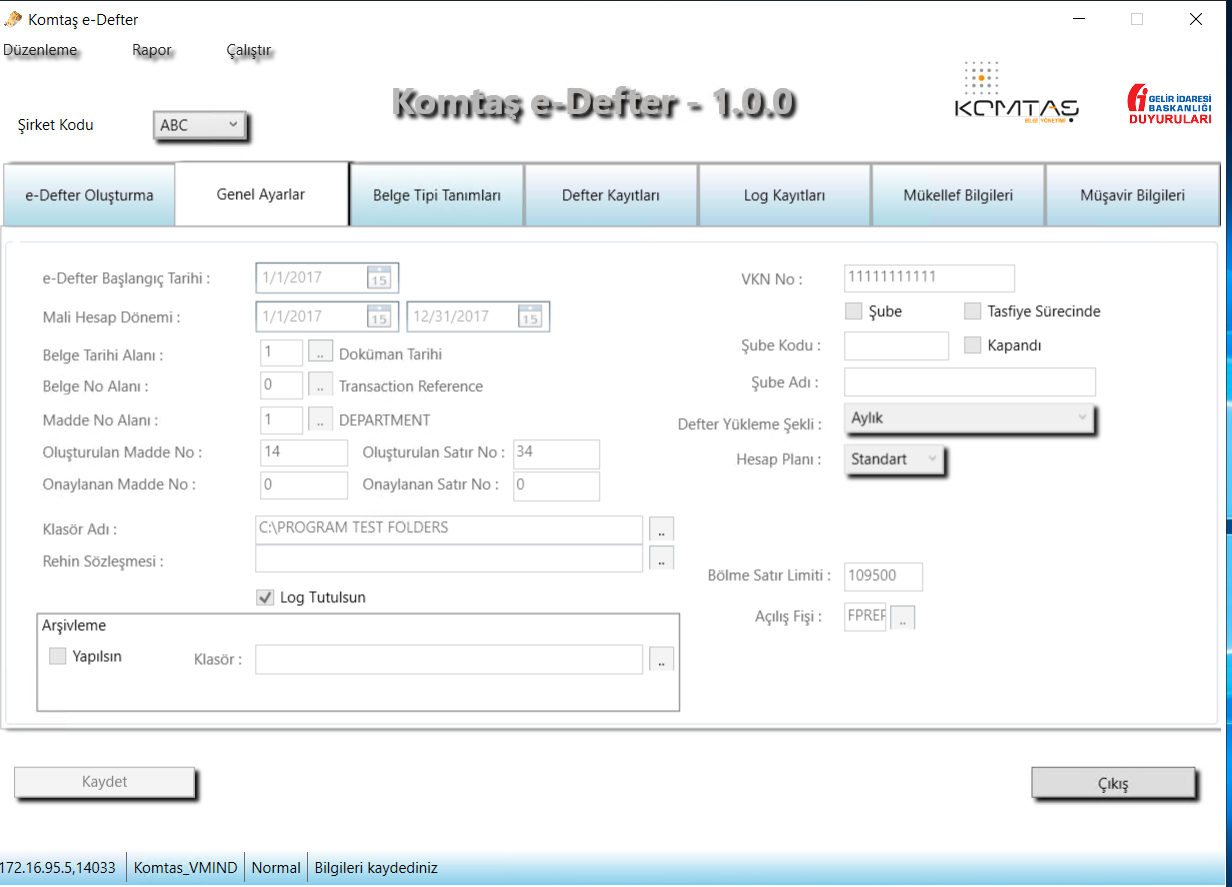Click status bar server address 172.16.95.5,14033
Image resolution: width=1232 pixels, height=887 pixels.
58,868
